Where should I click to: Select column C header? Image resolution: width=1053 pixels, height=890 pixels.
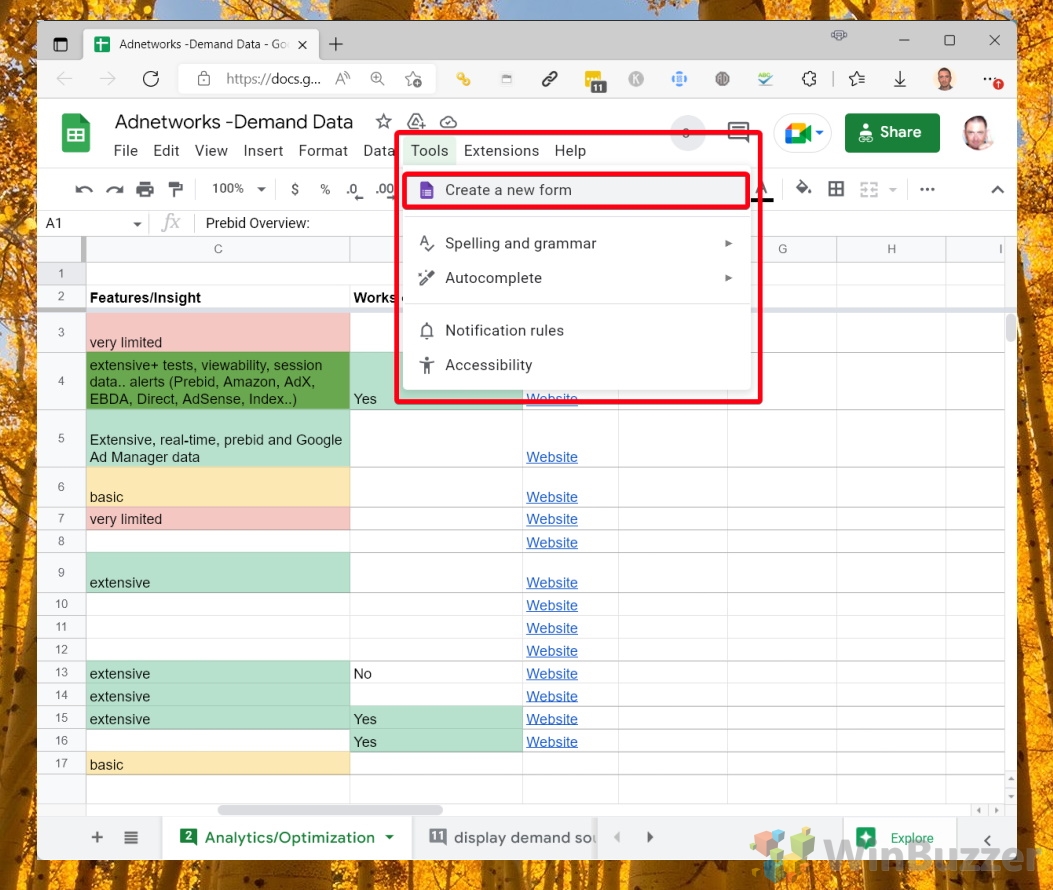(x=218, y=249)
